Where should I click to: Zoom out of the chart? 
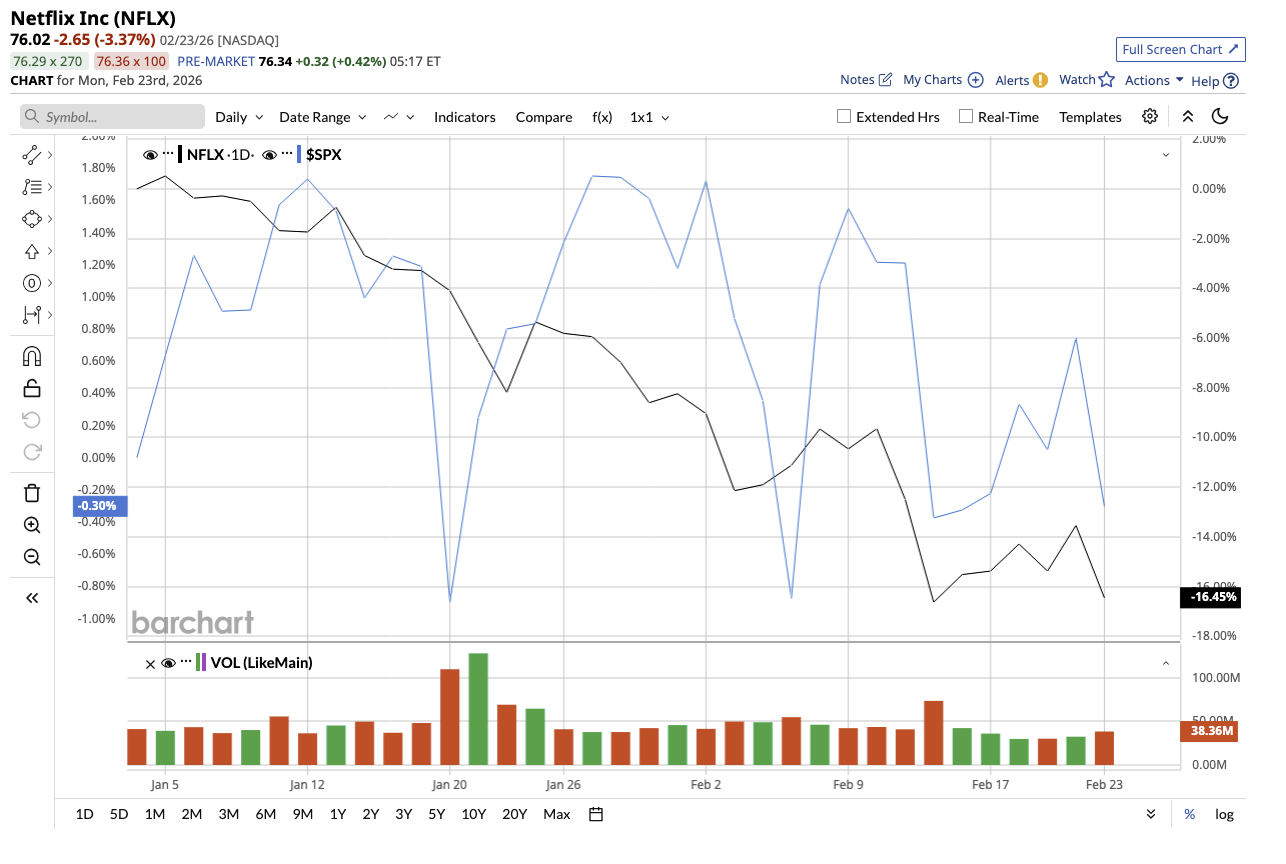31,557
